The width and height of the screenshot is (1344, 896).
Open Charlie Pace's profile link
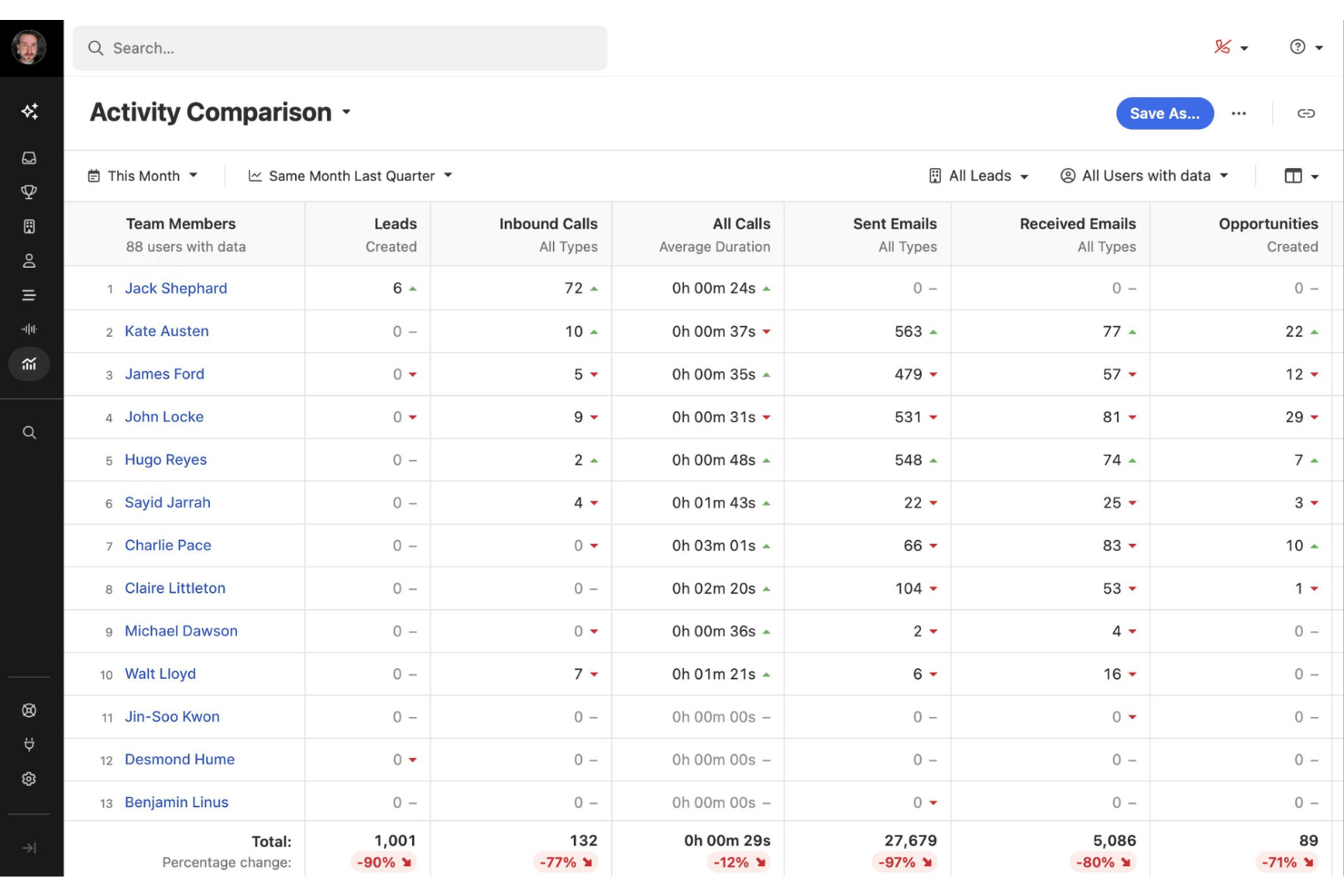pyautogui.click(x=168, y=546)
